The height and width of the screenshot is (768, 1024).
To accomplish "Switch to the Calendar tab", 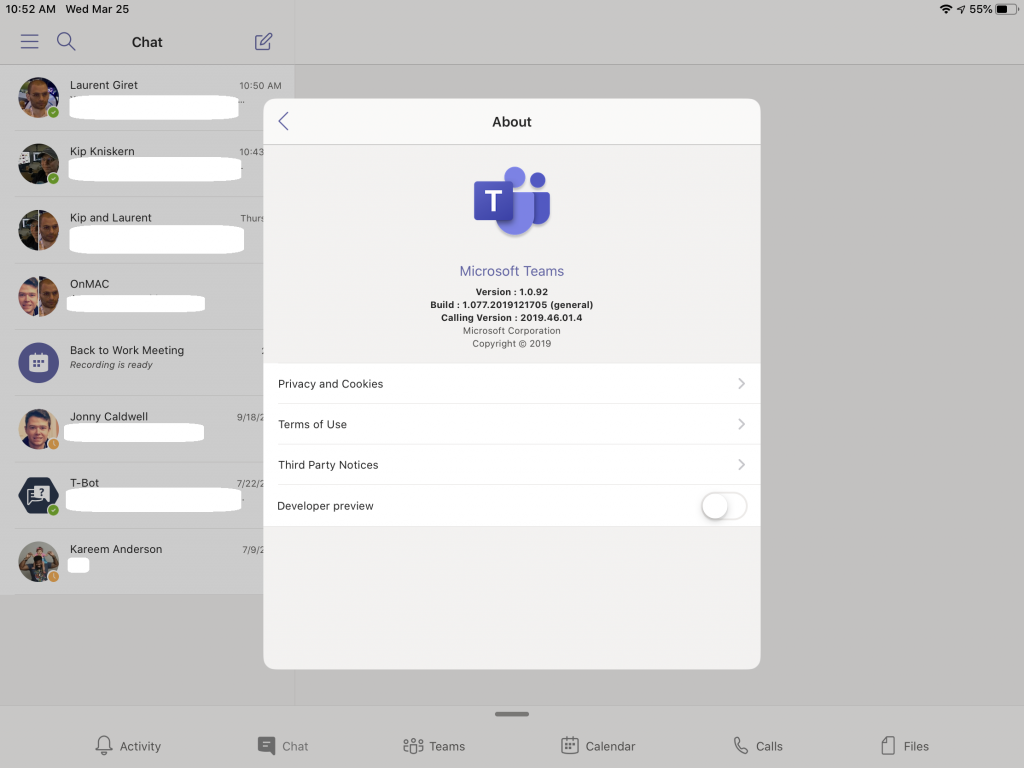I will tap(598, 746).
